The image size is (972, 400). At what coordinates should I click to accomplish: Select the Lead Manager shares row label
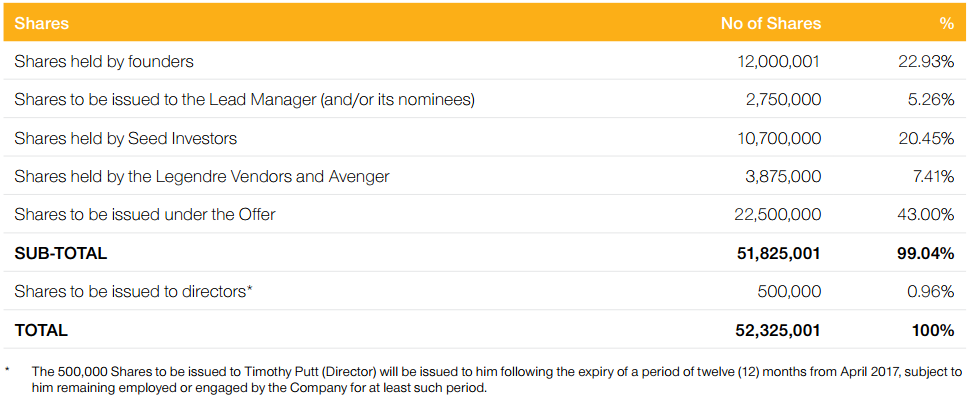pos(244,100)
